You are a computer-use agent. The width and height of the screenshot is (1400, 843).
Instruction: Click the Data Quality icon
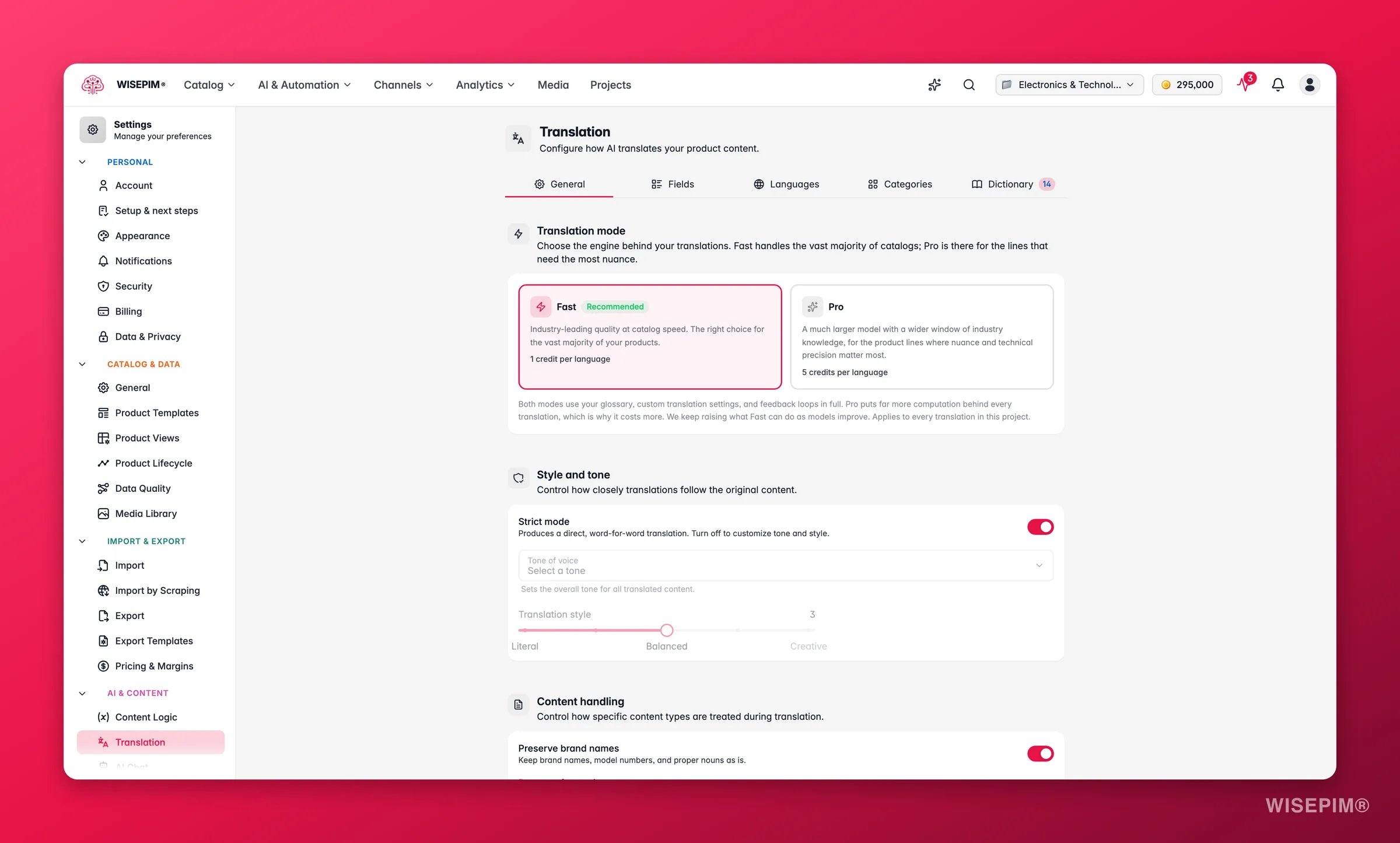tap(103, 488)
